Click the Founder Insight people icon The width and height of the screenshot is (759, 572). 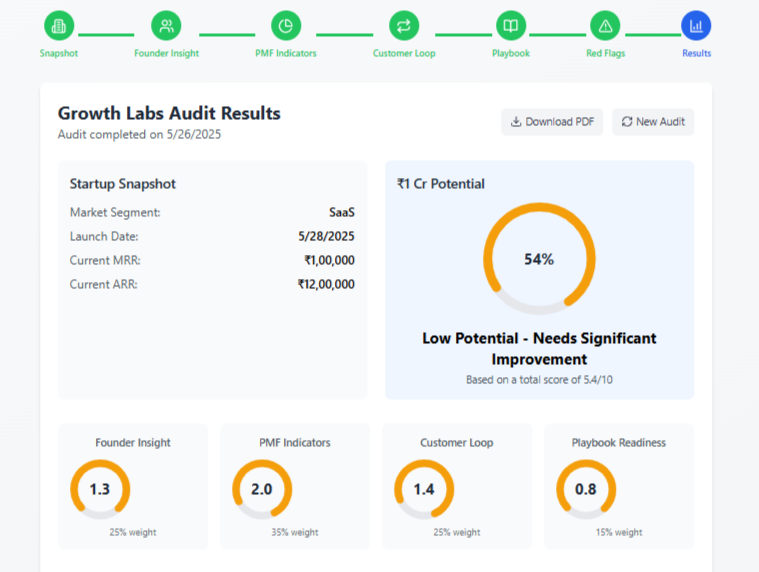[166, 26]
